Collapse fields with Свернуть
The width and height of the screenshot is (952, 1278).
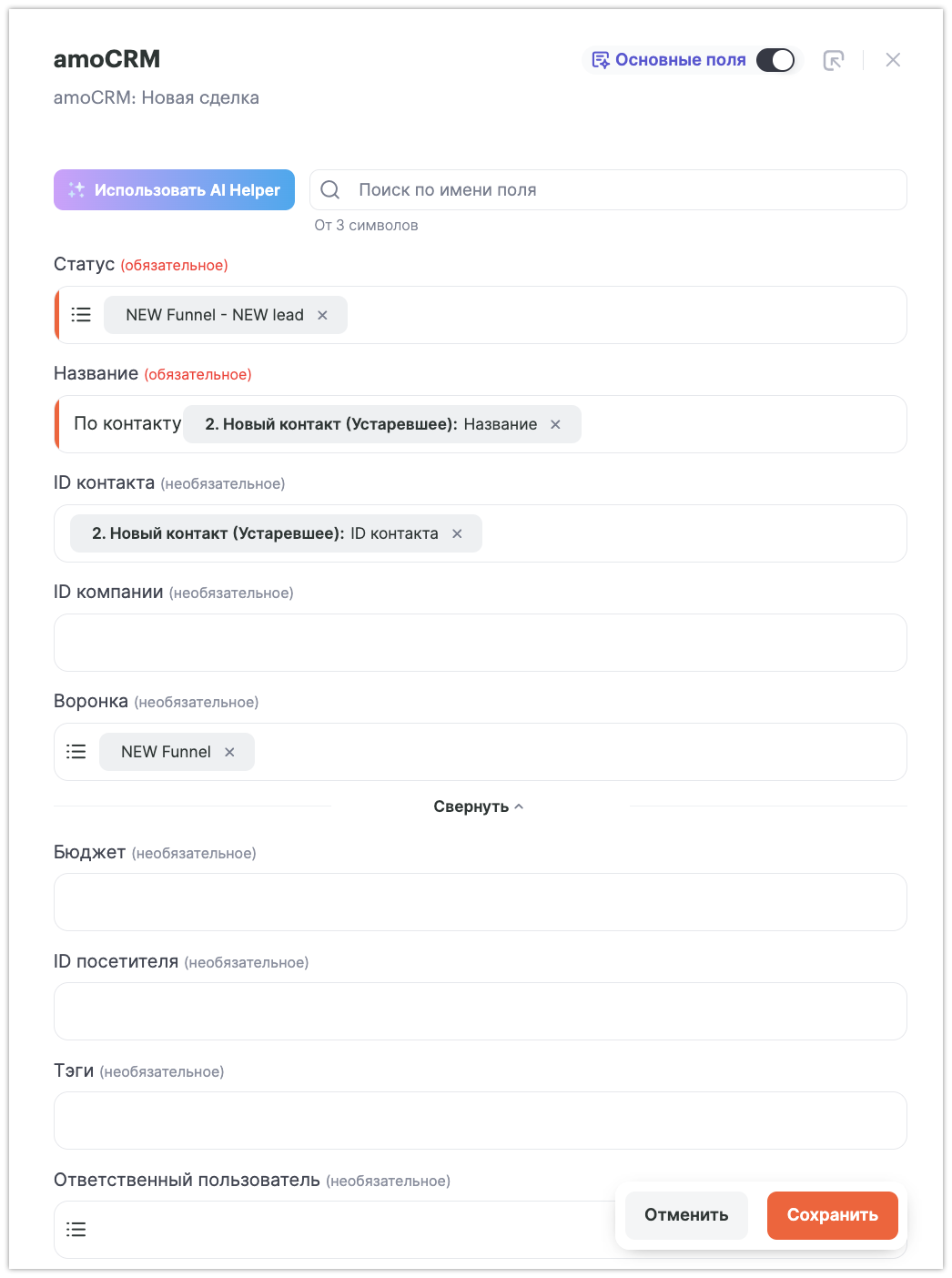[479, 806]
